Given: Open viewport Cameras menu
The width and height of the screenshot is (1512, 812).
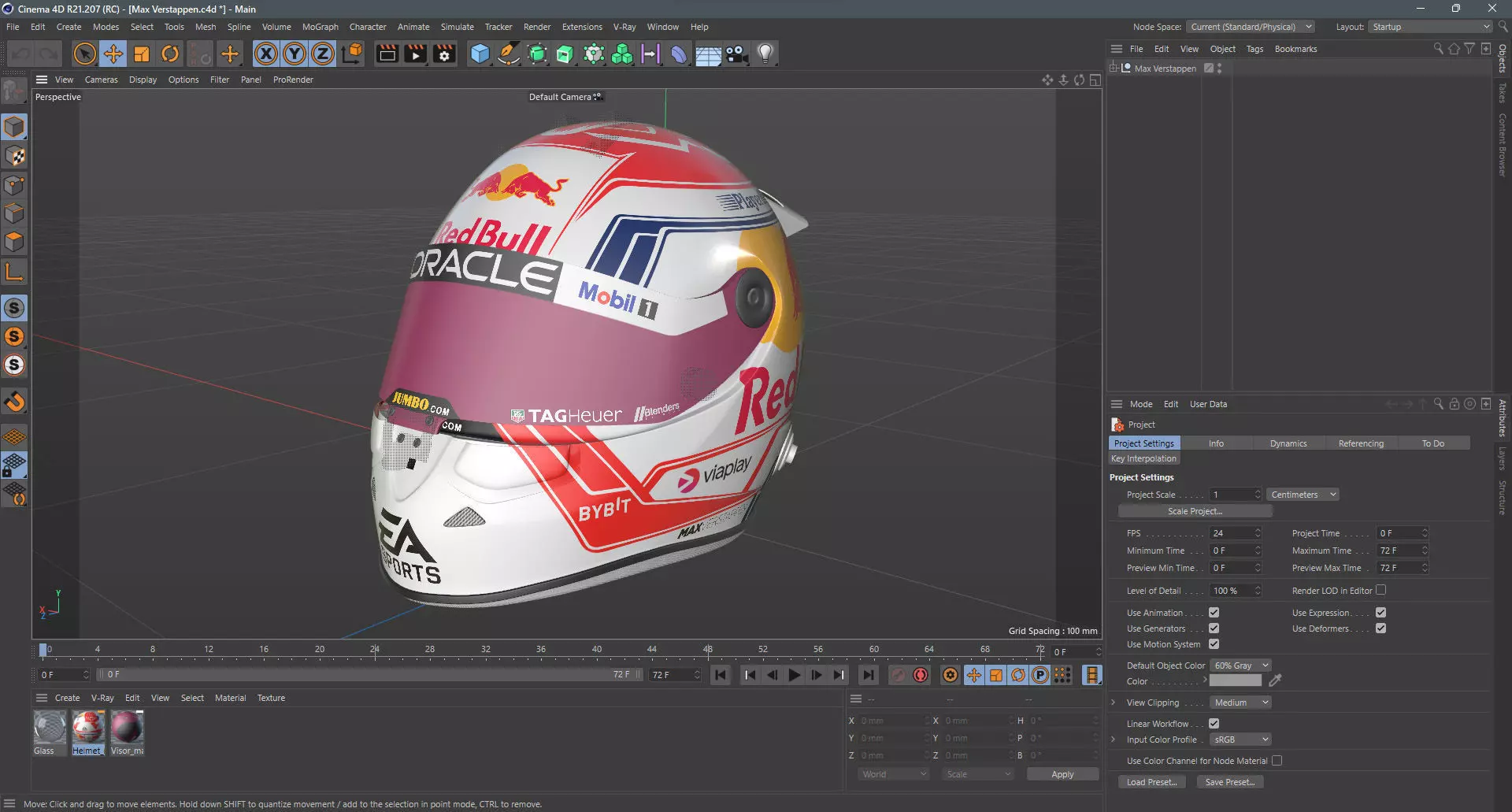Looking at the screenshot, I should tap(101, 80).
